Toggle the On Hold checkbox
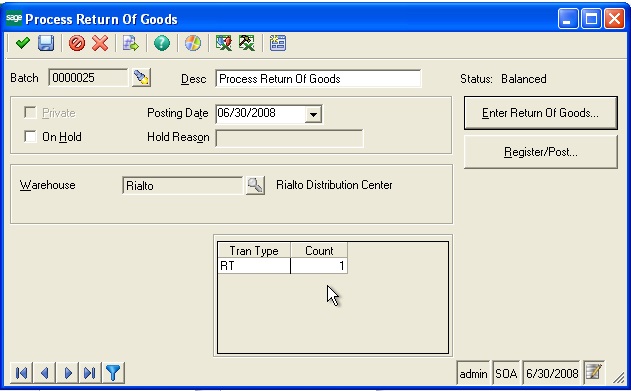The height and width of the screenshot is (391, 631). point(30,136)
